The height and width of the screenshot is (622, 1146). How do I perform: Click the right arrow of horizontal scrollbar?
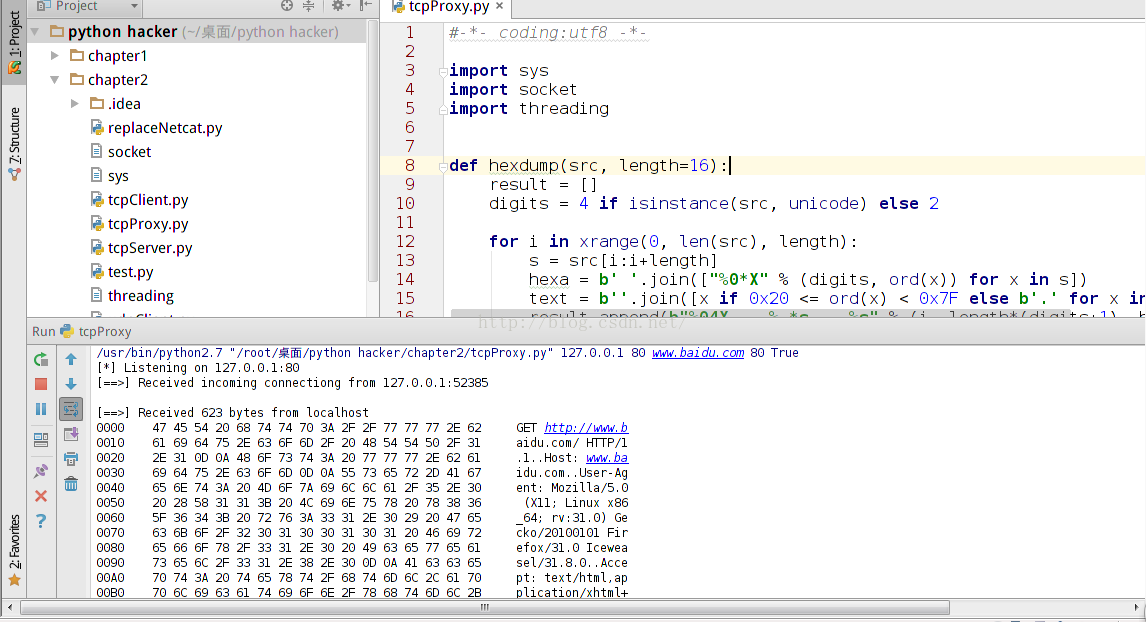[1136, 607]
